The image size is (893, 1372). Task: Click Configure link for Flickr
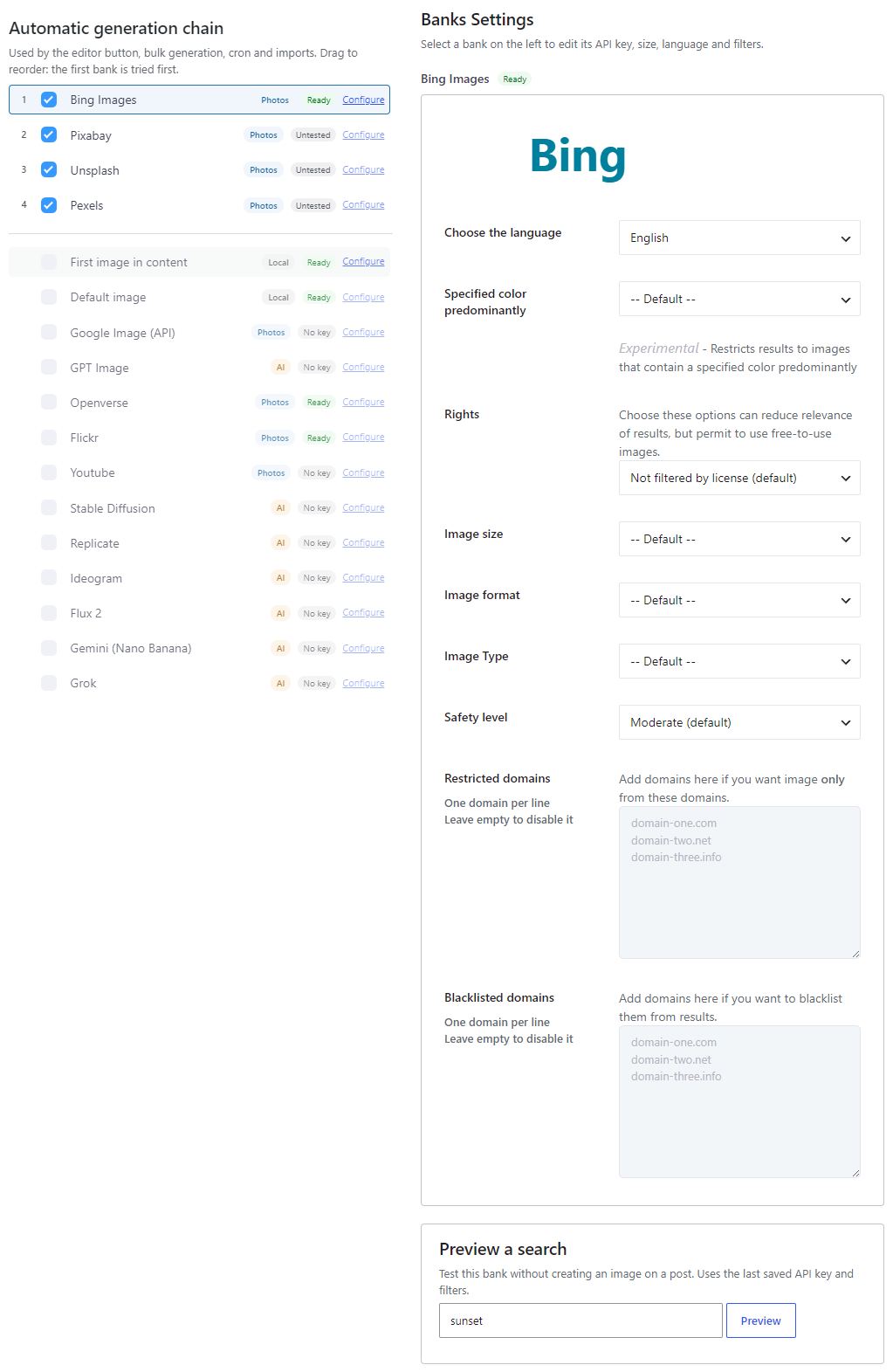click(x=363, y=437)
